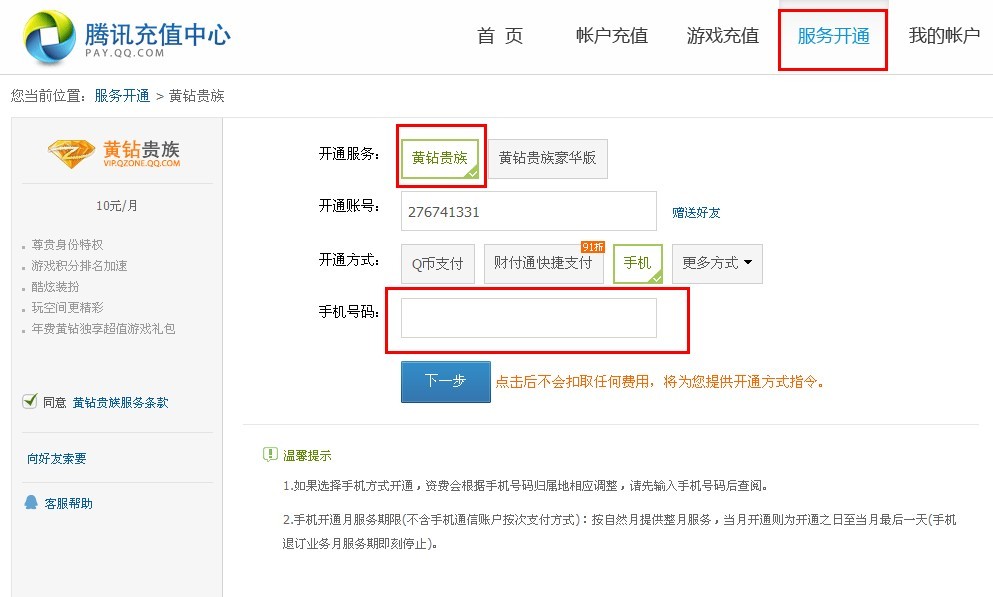This screenshot has width=993, height=597.
Task: Click the Tencent pay center globe logo
Action: coord(49,37)
